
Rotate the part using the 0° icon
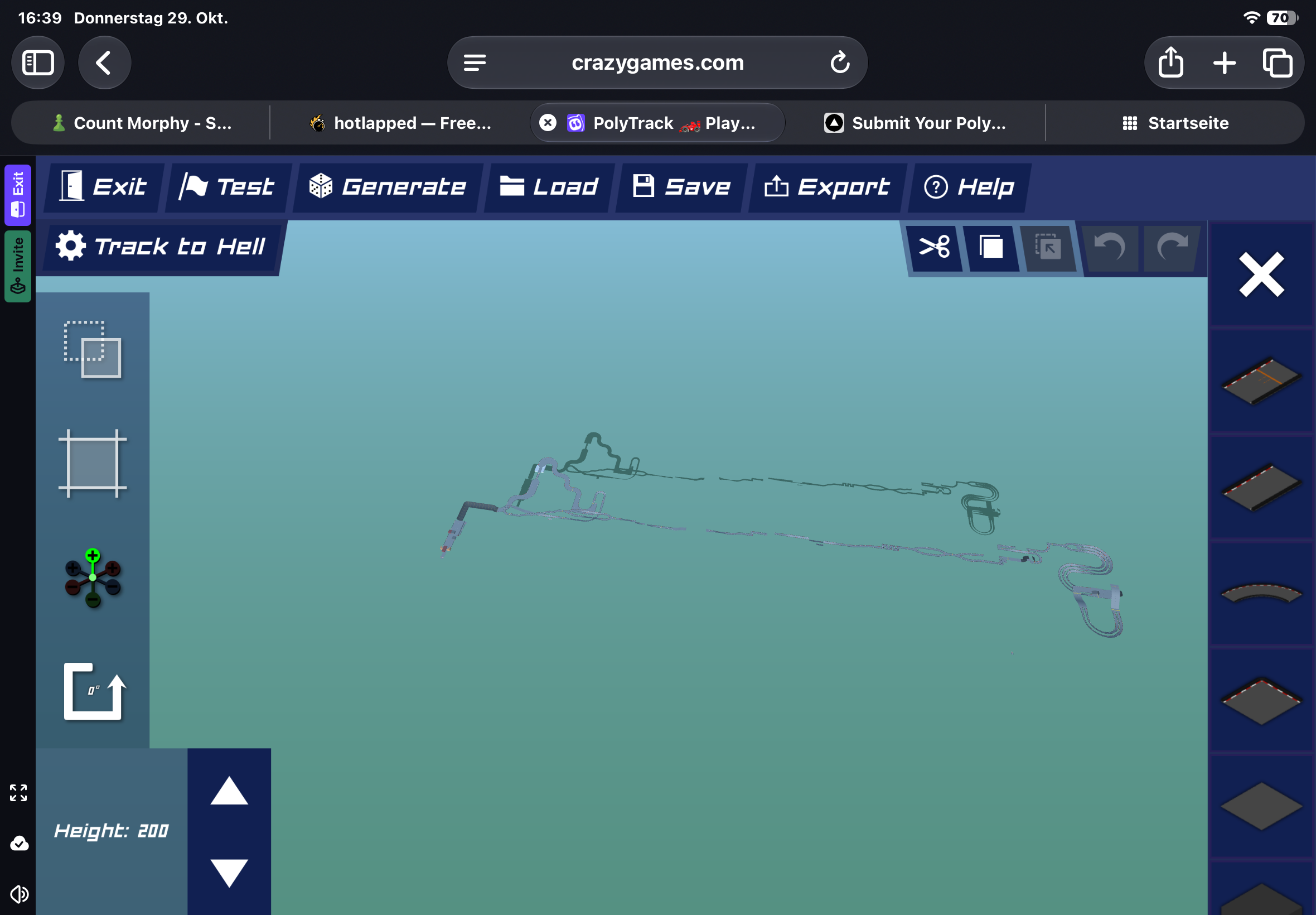click(93, 691)
